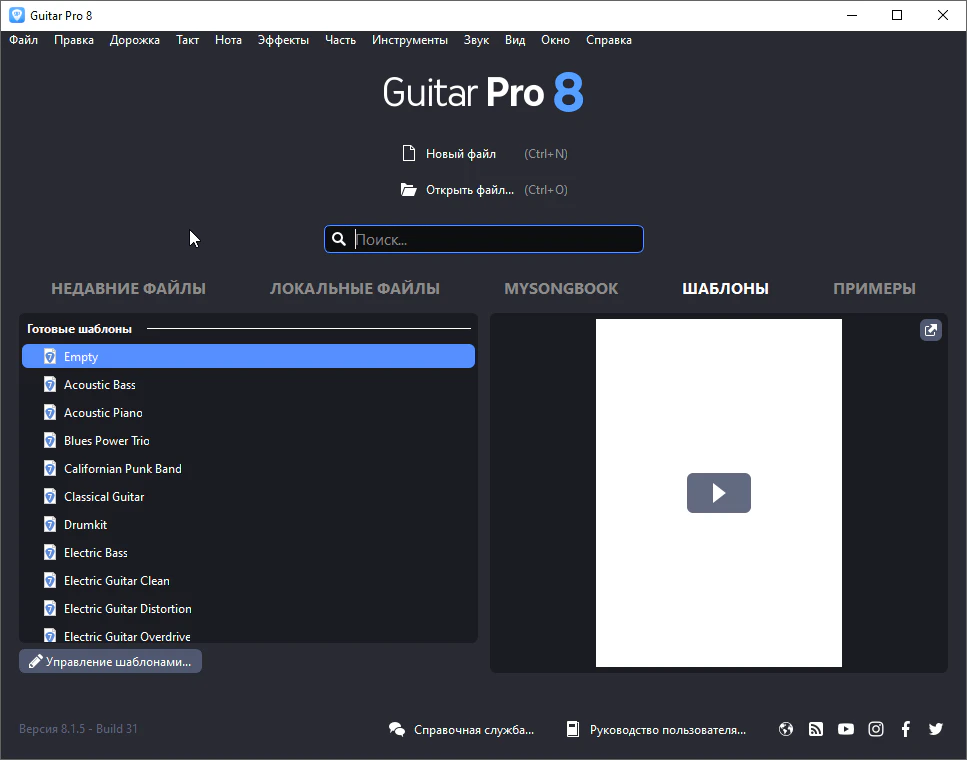This screenshot has height=760, width=967.
Task: Click the Facebook icon in footer
Action: point(906,729)
